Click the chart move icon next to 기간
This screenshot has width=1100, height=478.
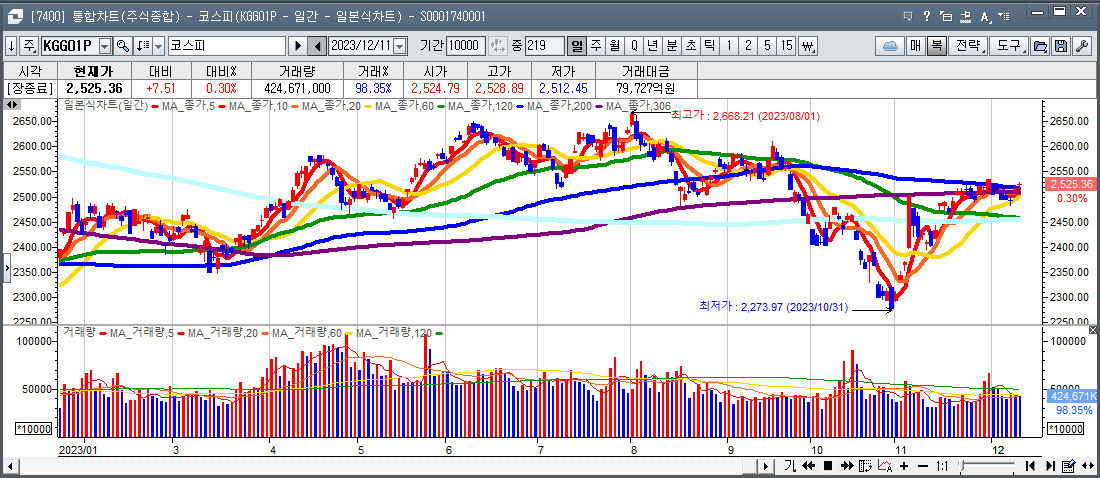point(498,46)
